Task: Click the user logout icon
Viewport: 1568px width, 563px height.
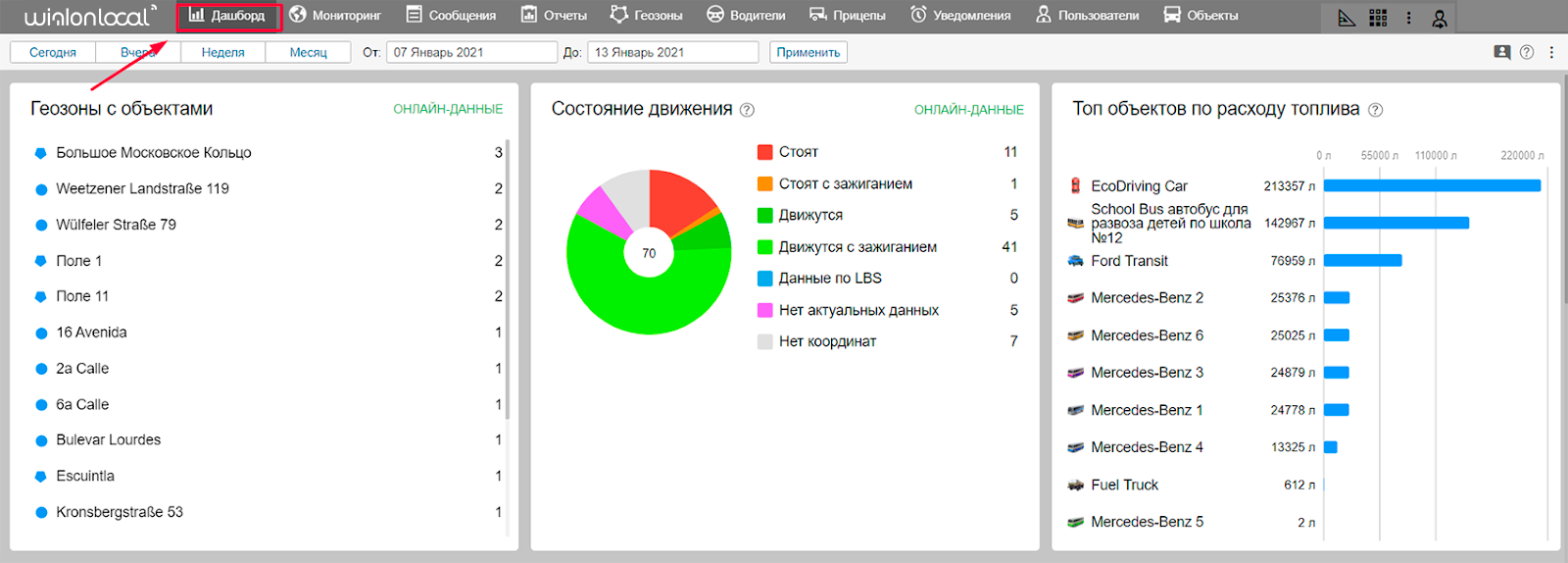Action: tap(1439, 18)
